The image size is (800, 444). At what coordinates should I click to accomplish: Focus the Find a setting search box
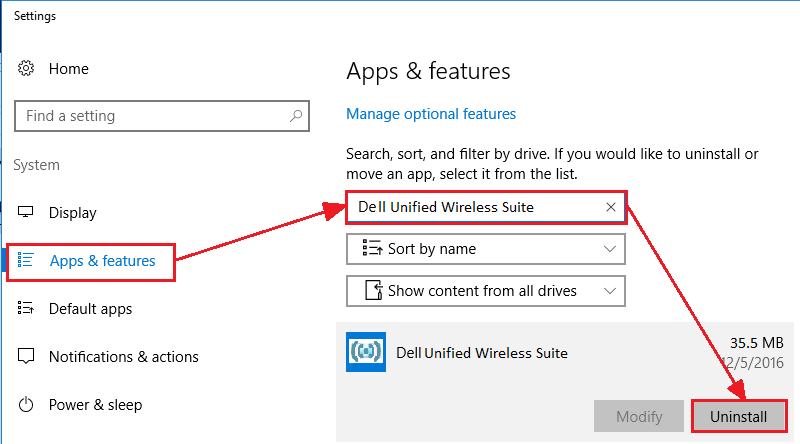(162, 116)
